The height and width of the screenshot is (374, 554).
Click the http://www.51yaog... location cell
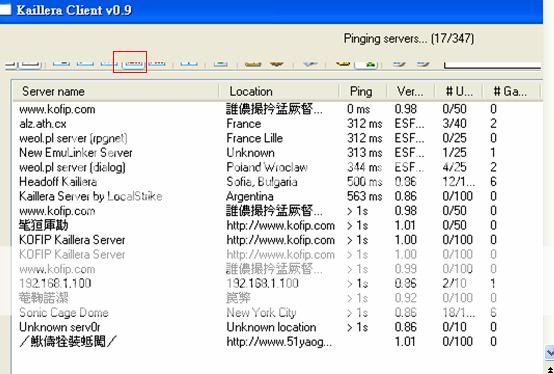pyautogui.click(x=279, y=342)
